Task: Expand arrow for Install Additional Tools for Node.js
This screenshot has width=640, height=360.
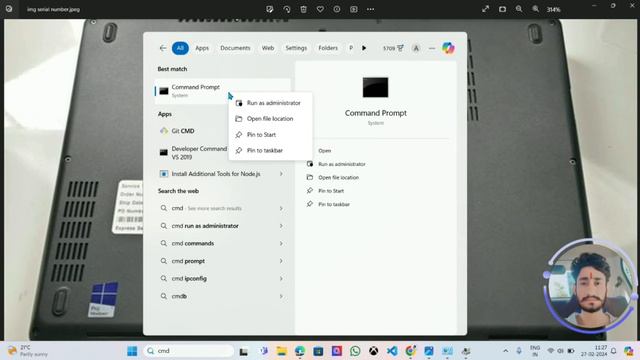Action: tap(281, 174)
